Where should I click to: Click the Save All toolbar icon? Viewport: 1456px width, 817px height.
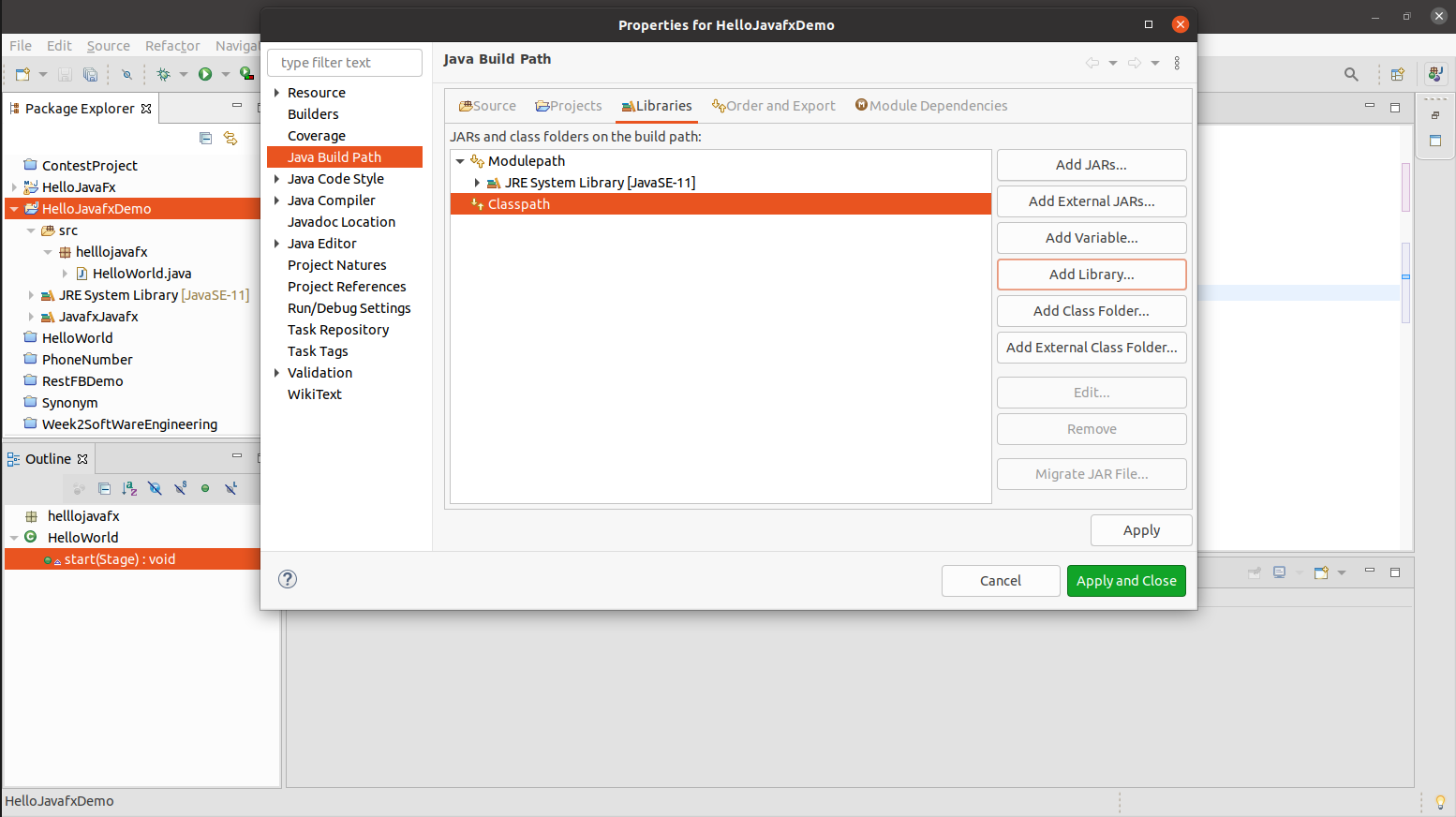pyautogui.click(x=90, y=74)
